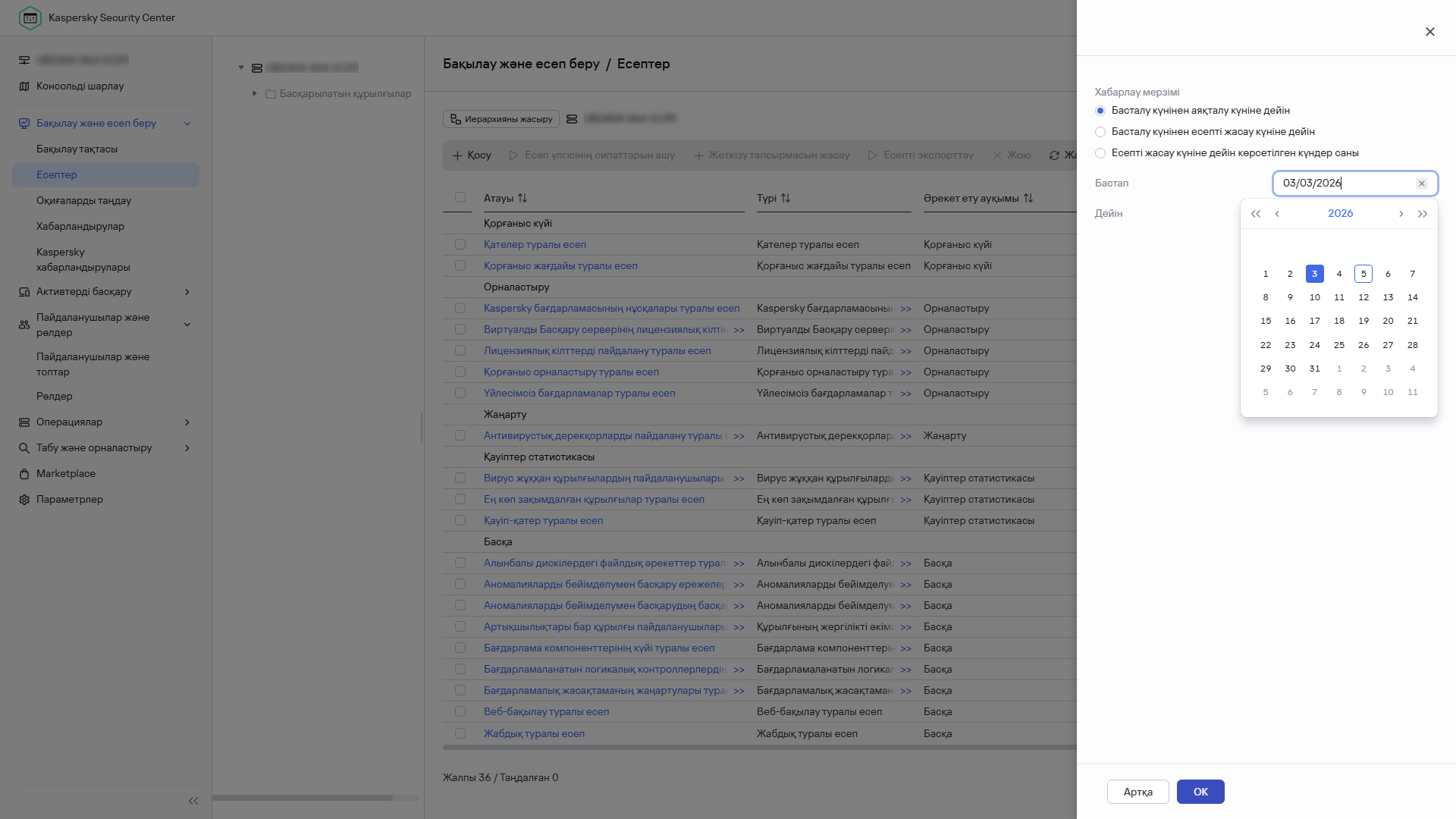Image resolution: width=1456 pixels, height=819 pixels.
Task: Pick day 17 in the calendar
Action: pyautogui.click(x=1314, y=321)
